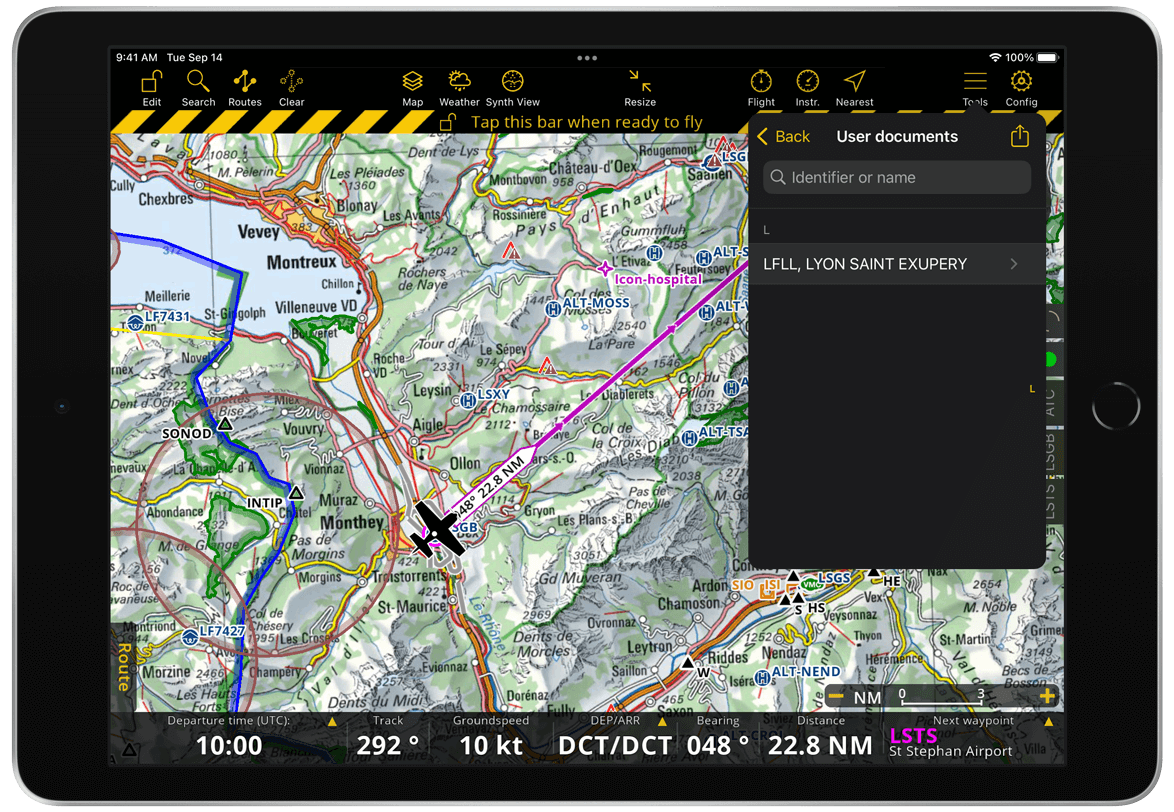The height and width of the screenshot is (812, 1174).
Task: Focus the Identifier or name search field
Action: pyautogui.click(x=897, y=177)
